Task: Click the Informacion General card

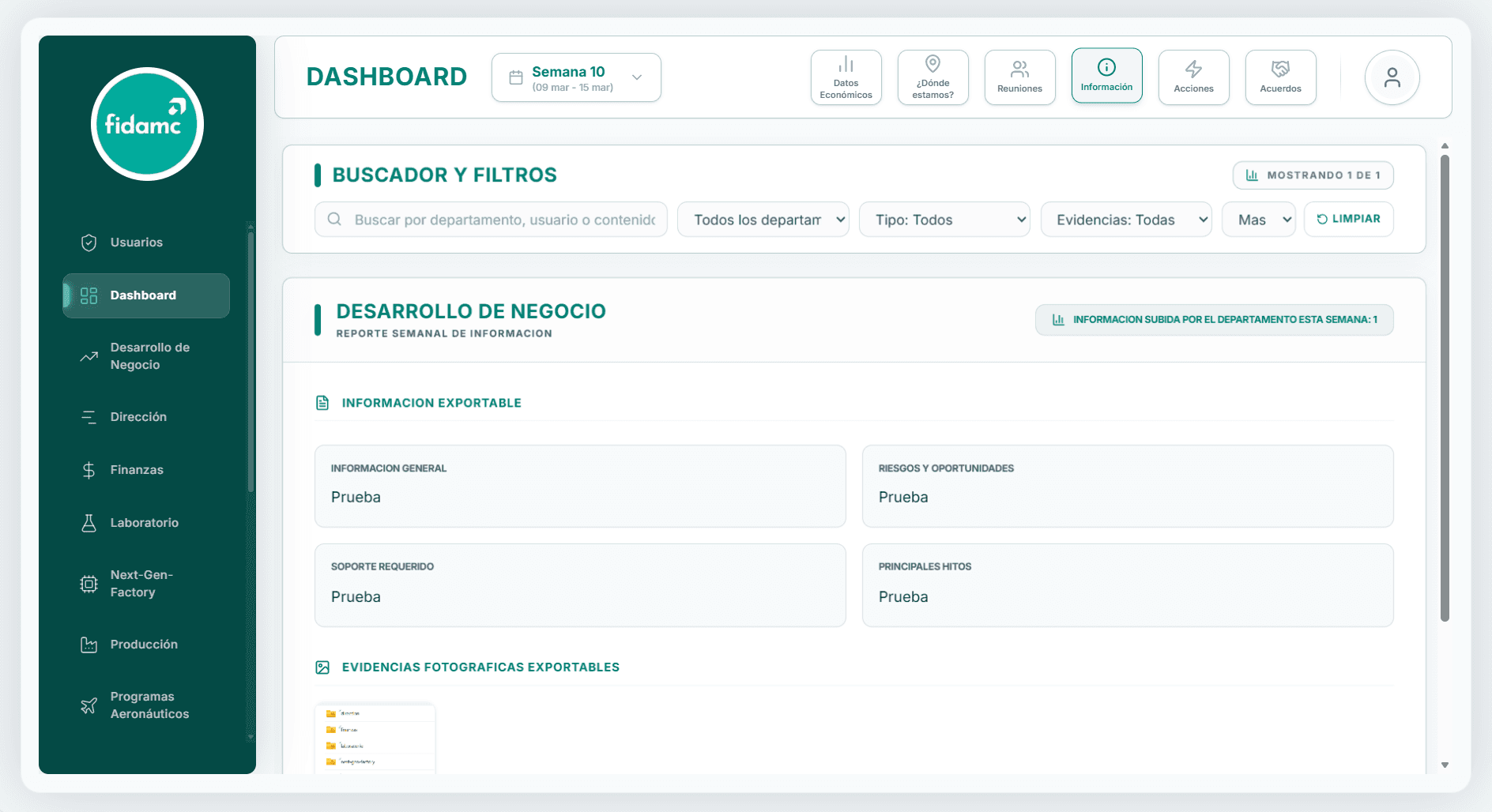Action: [580, 486]
